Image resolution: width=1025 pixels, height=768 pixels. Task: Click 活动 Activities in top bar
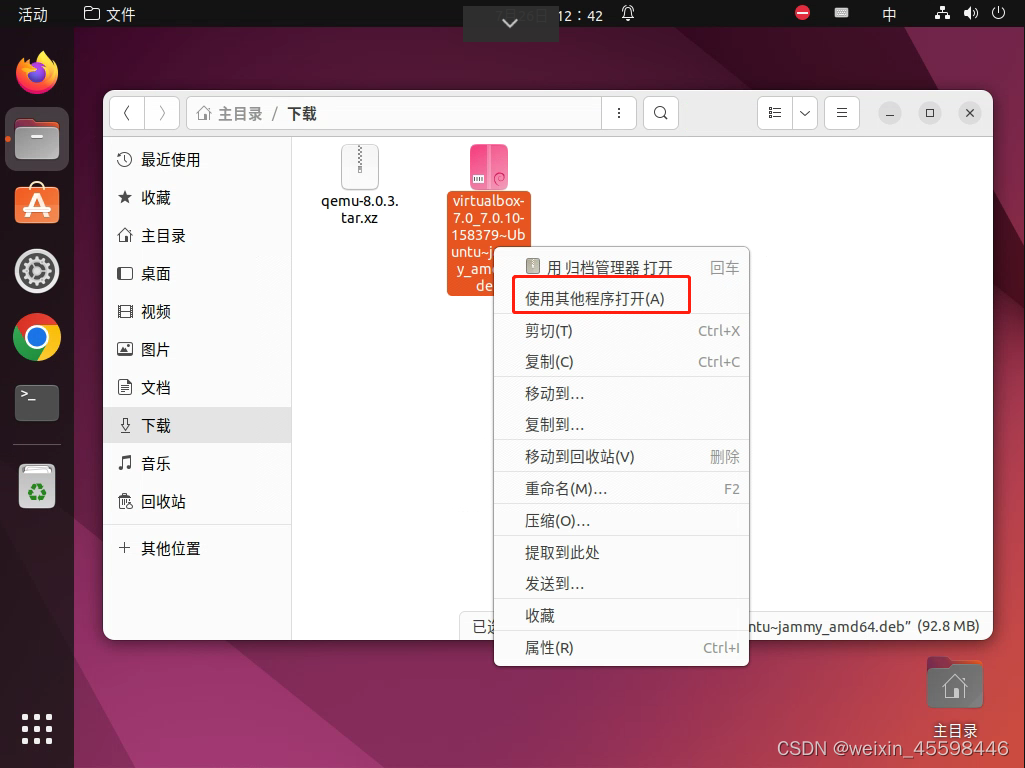33,14
